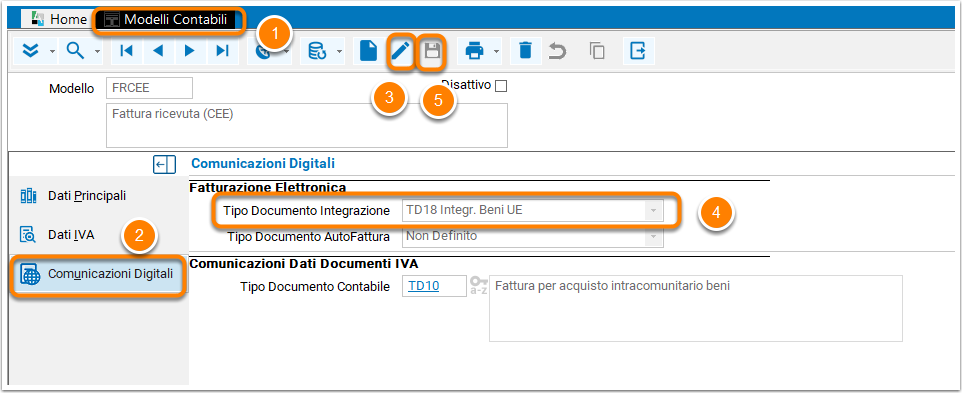Image resolution: width=962 pixels, height=393 pixels.
Task: Click the pencil edit icon
Action: tap(400, 51)
